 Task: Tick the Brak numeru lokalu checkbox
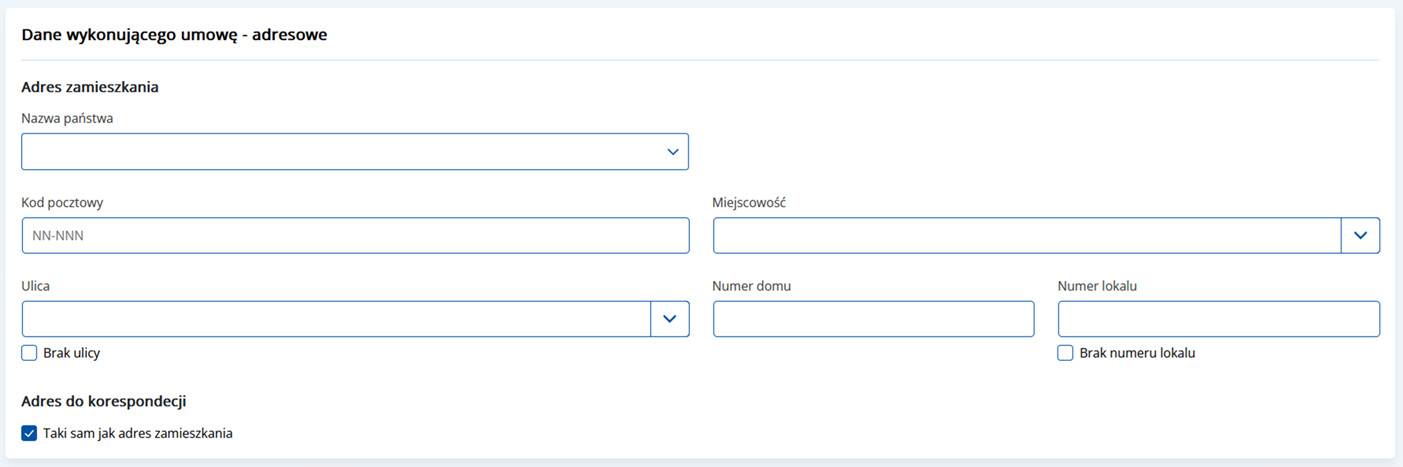tap(1066, 353)
